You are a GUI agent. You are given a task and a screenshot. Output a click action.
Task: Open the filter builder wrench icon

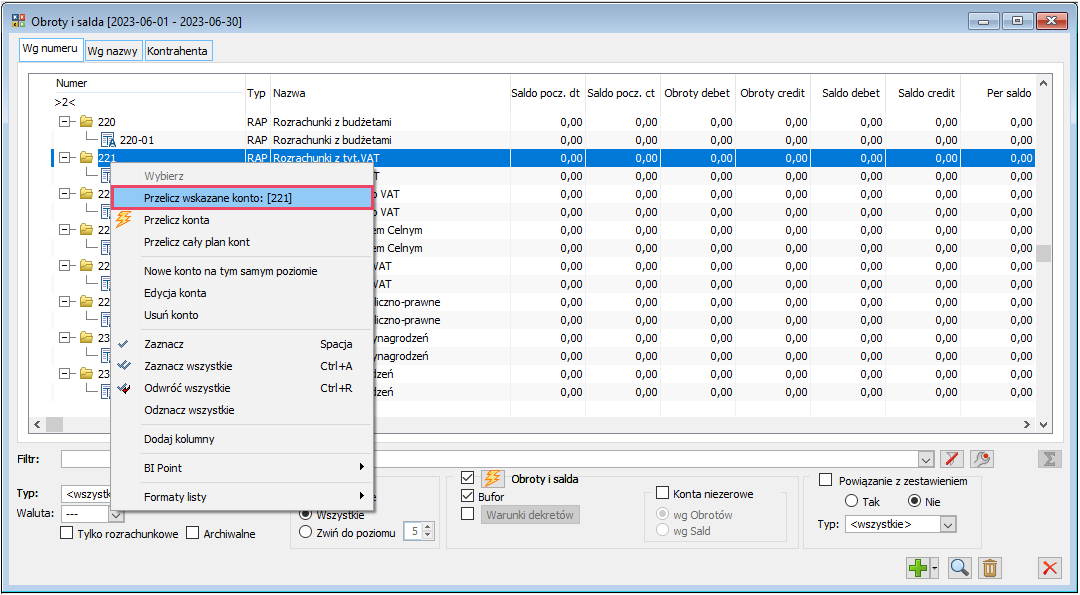point(982,459)
